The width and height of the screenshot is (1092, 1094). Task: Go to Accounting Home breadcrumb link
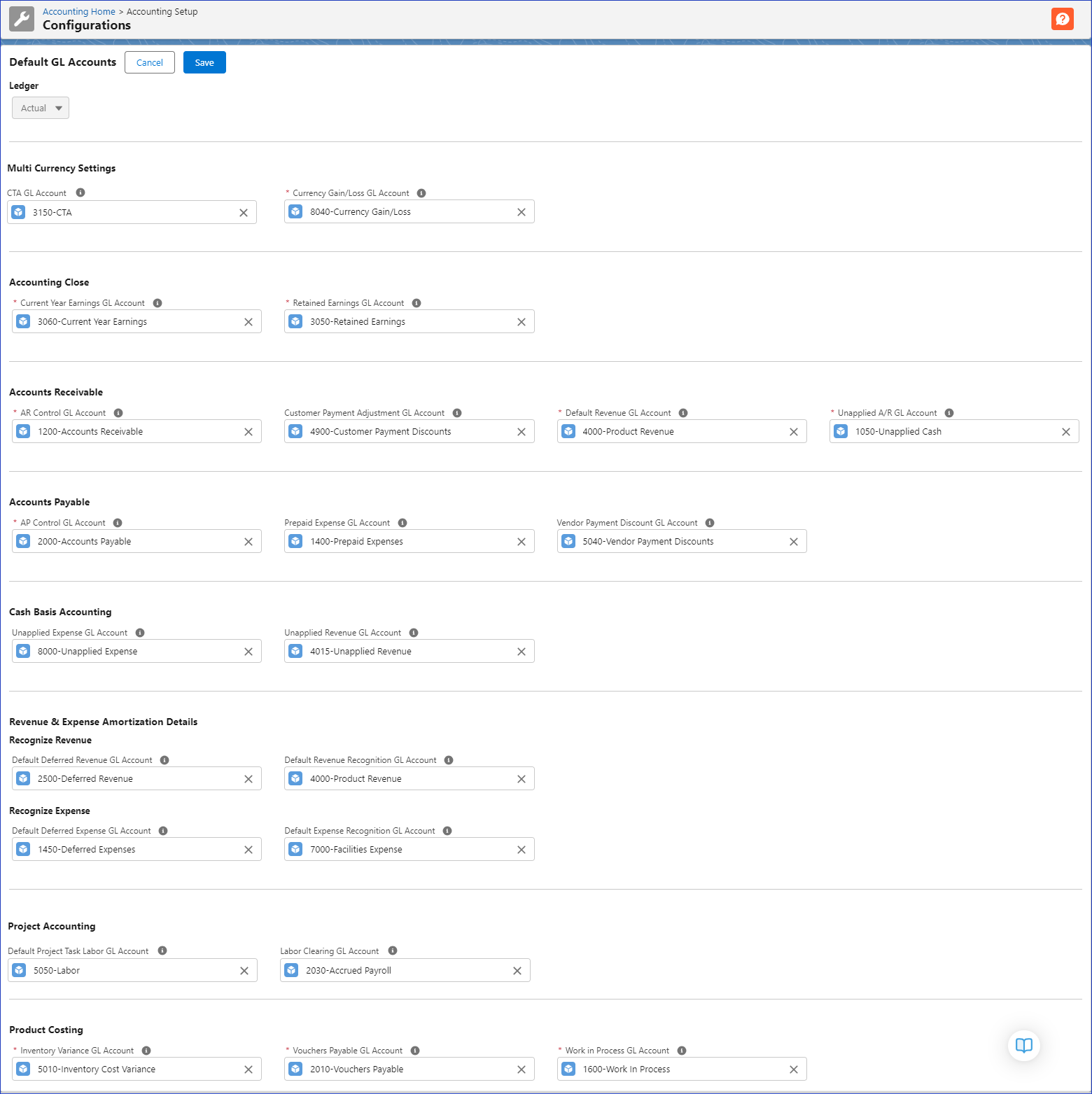click(x=78, y=11)
